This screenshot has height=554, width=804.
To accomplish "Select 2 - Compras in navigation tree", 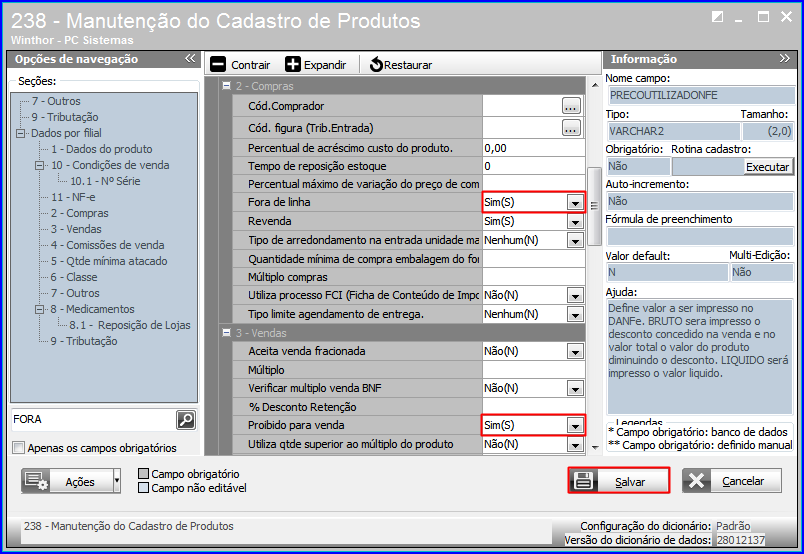I will [79, 213].
